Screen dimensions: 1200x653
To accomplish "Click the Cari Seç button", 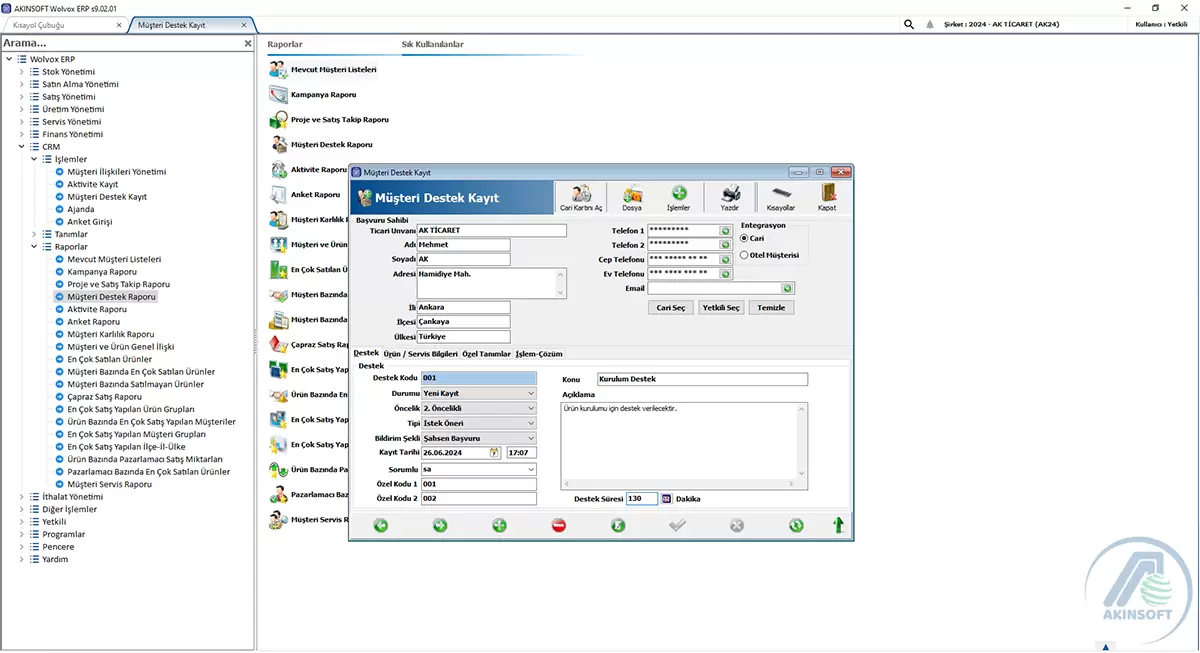I will [x=671, y=307].
